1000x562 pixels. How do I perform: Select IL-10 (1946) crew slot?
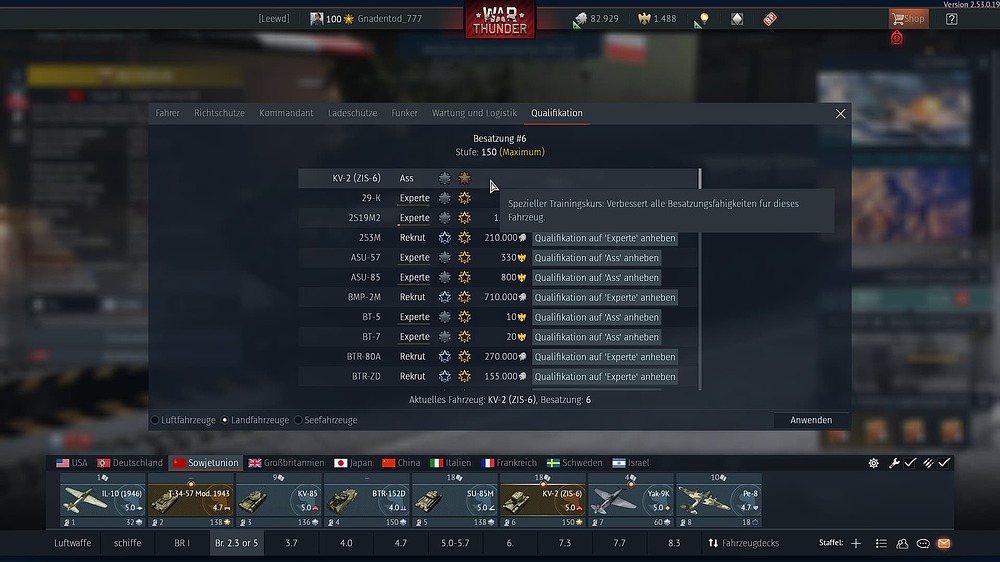(103, 500)
